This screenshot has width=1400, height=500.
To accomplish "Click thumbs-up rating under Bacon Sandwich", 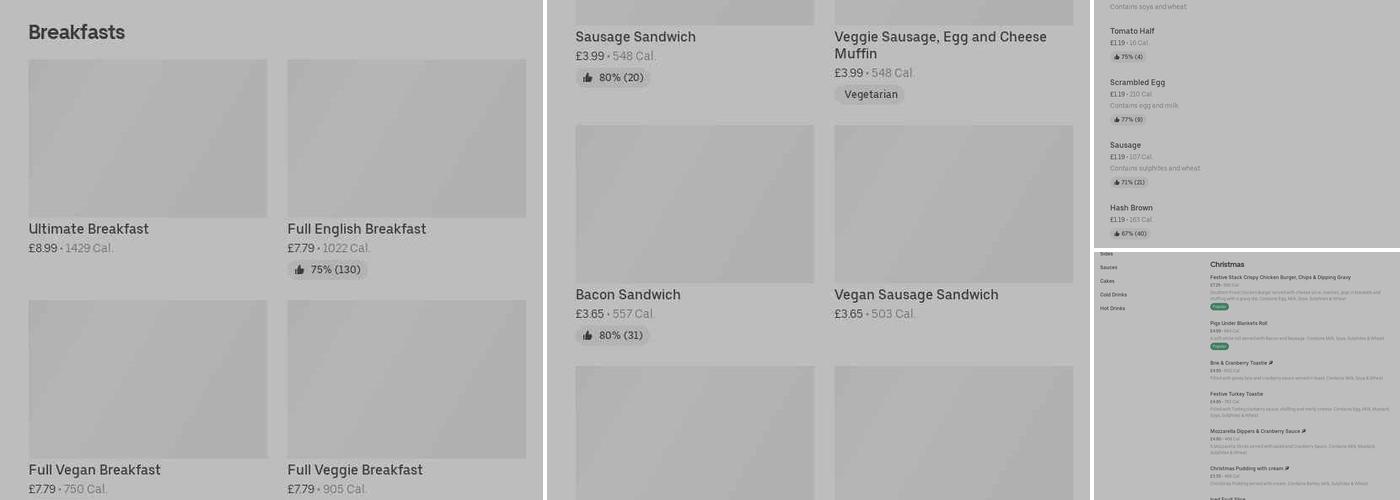I will (x=612, y=336).
